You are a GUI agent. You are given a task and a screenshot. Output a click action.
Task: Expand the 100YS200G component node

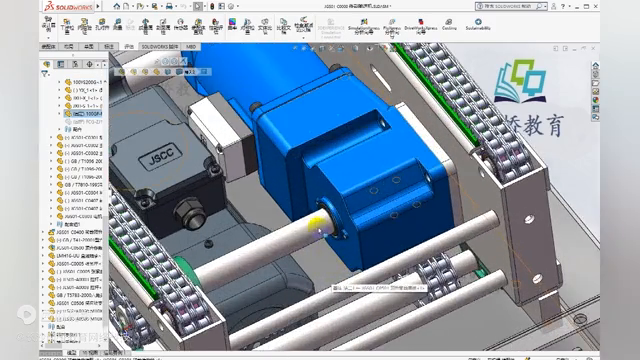60,82
